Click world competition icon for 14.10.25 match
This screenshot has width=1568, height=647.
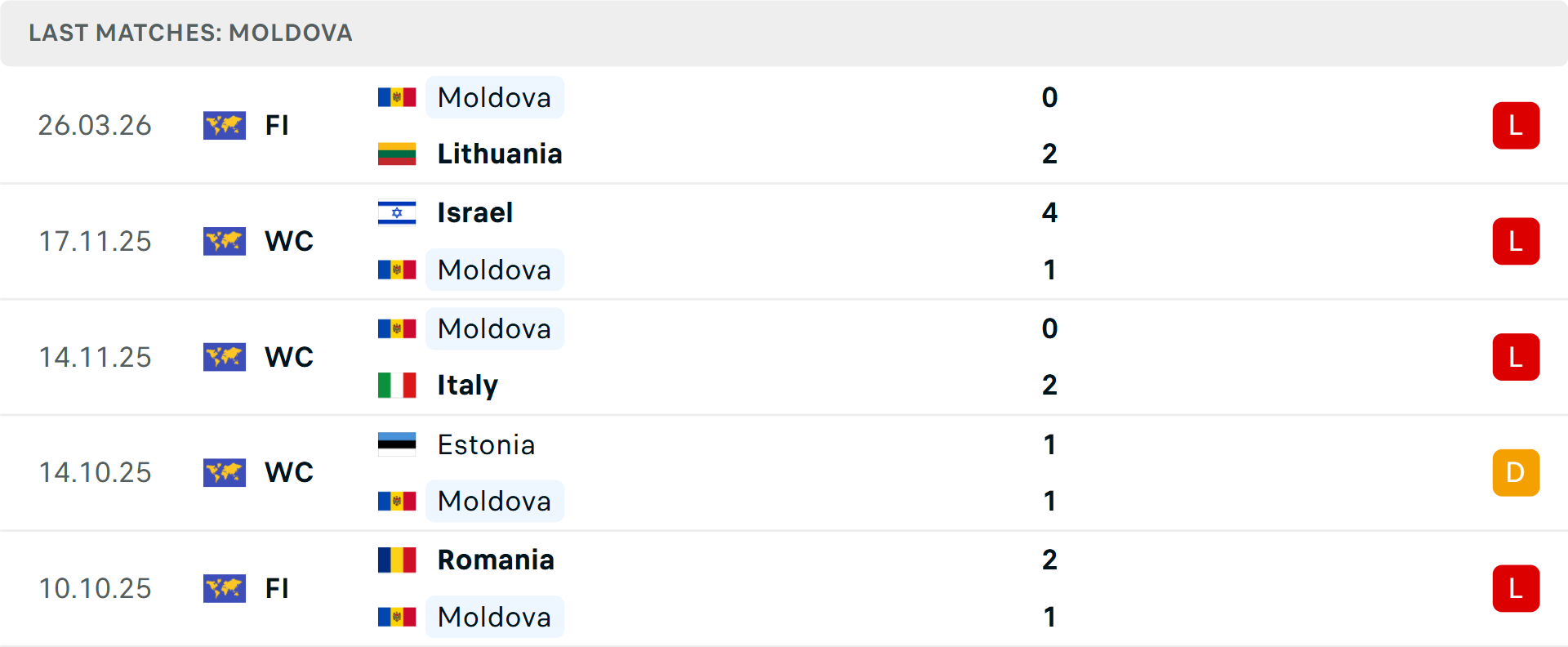click(225, 472)
